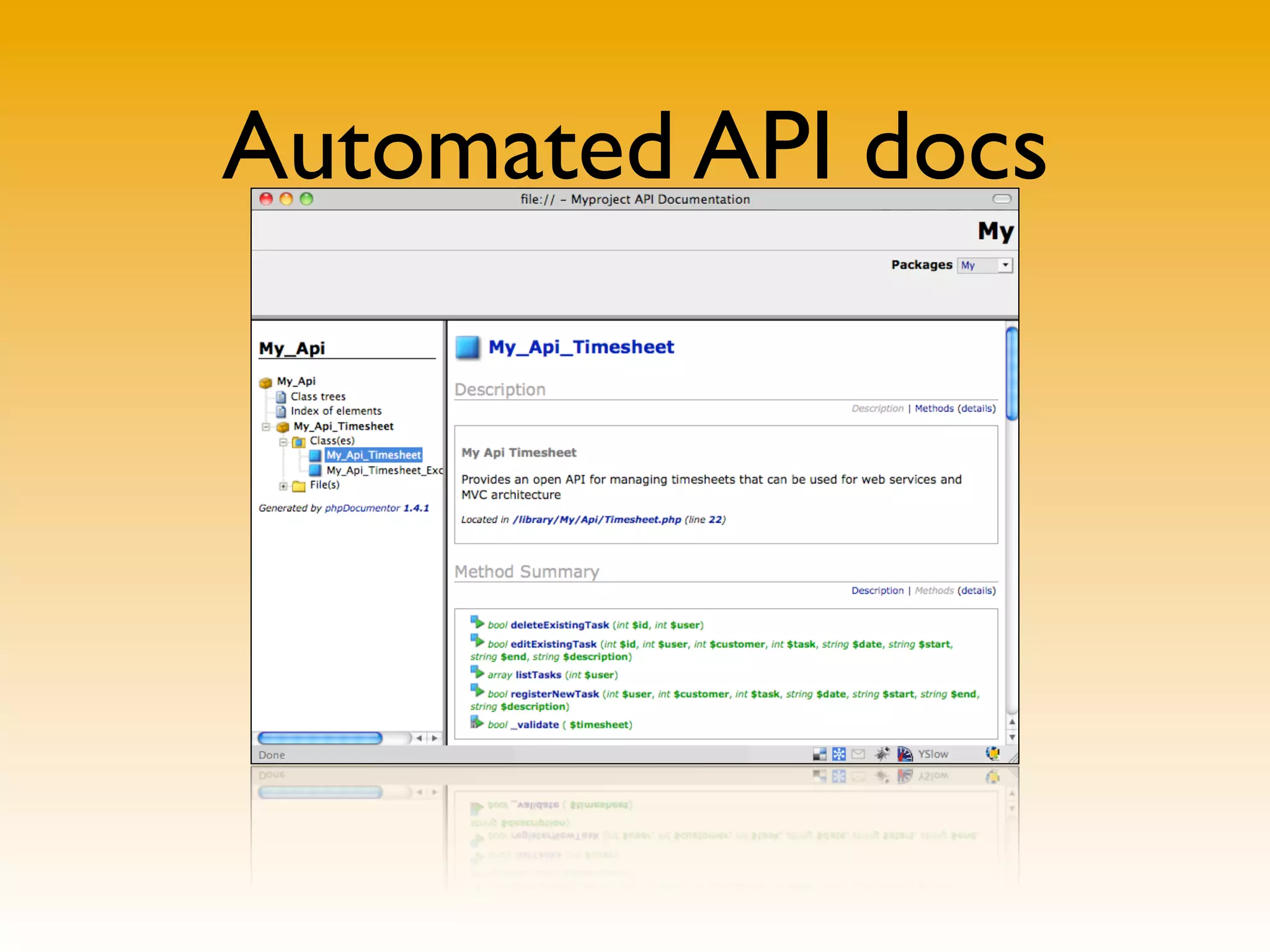
Task: Click blue class icon beside My_Api_Timesheet_Exc
Action: [315, 470]
